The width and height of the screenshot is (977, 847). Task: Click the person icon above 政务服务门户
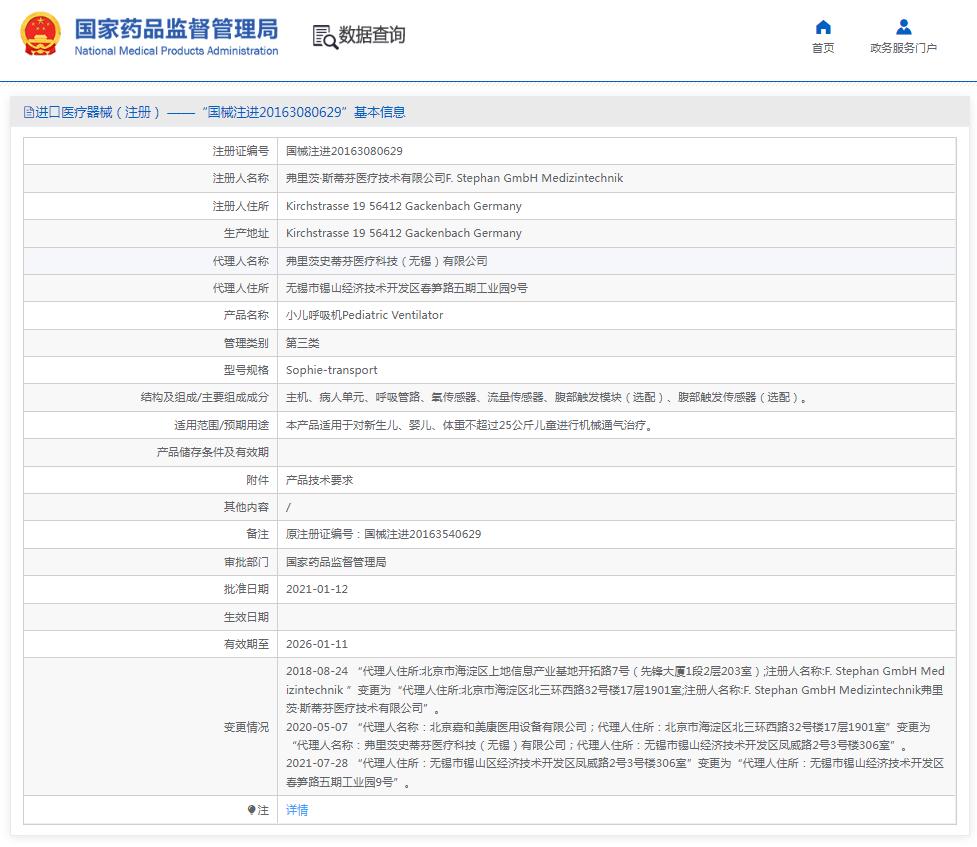tap(903, 25)
